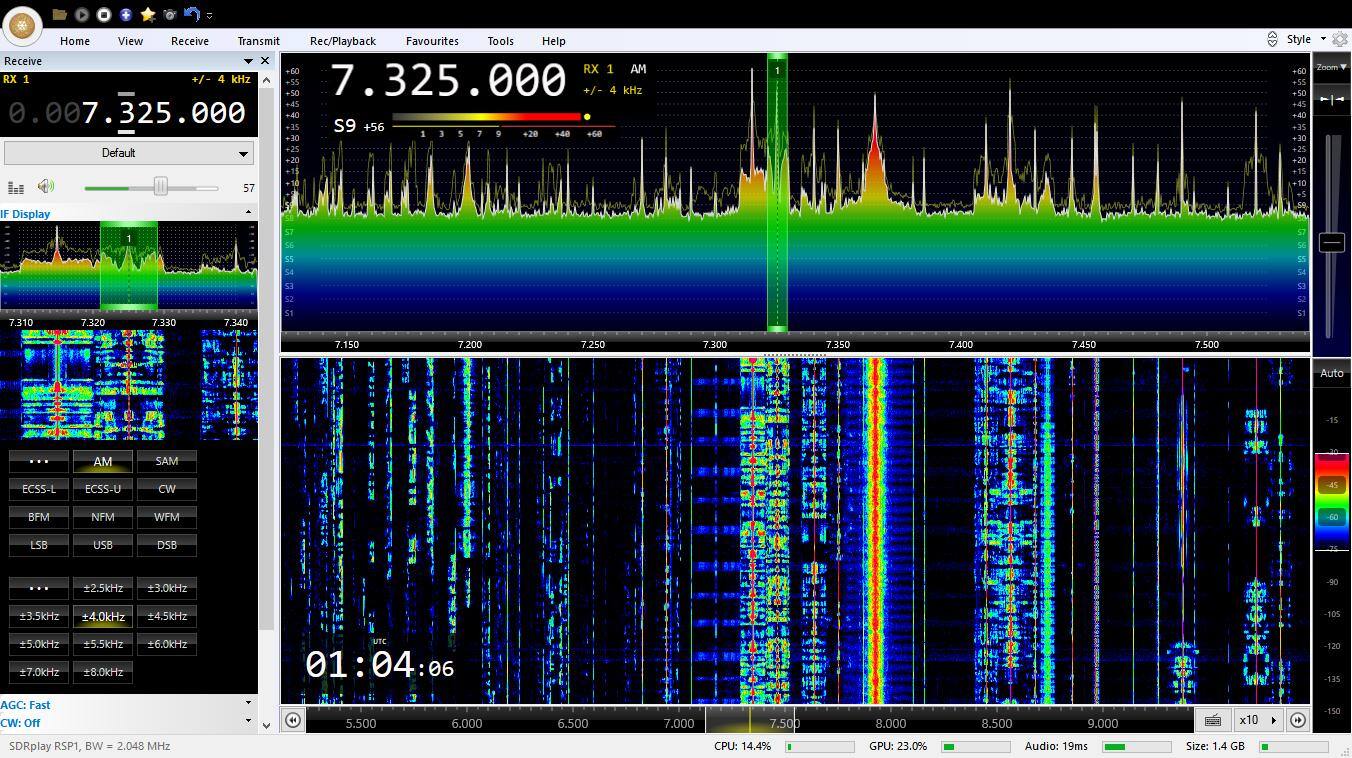
Task: Open the settings gear next to Style
Action: [x=1340, y=39]
